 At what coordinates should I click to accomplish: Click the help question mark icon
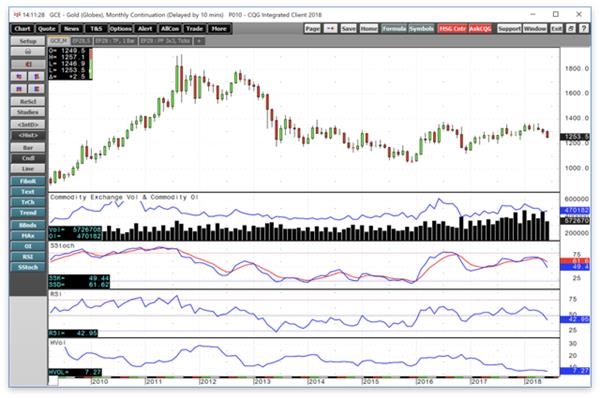pos(584,29)
